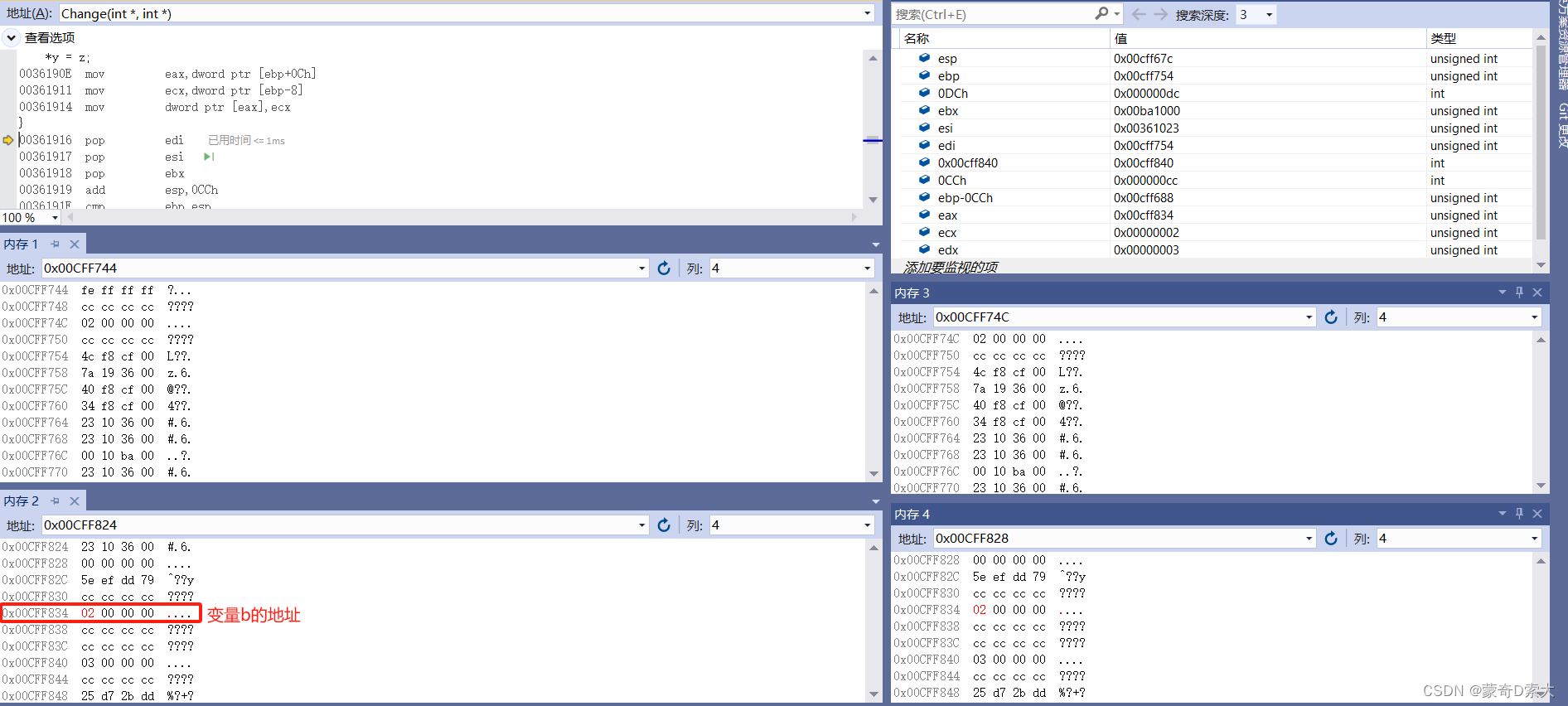Screen dimensions: 1568x706
Task: Open the 内存 3 window position menu arrow
Action: point(1502,293)
